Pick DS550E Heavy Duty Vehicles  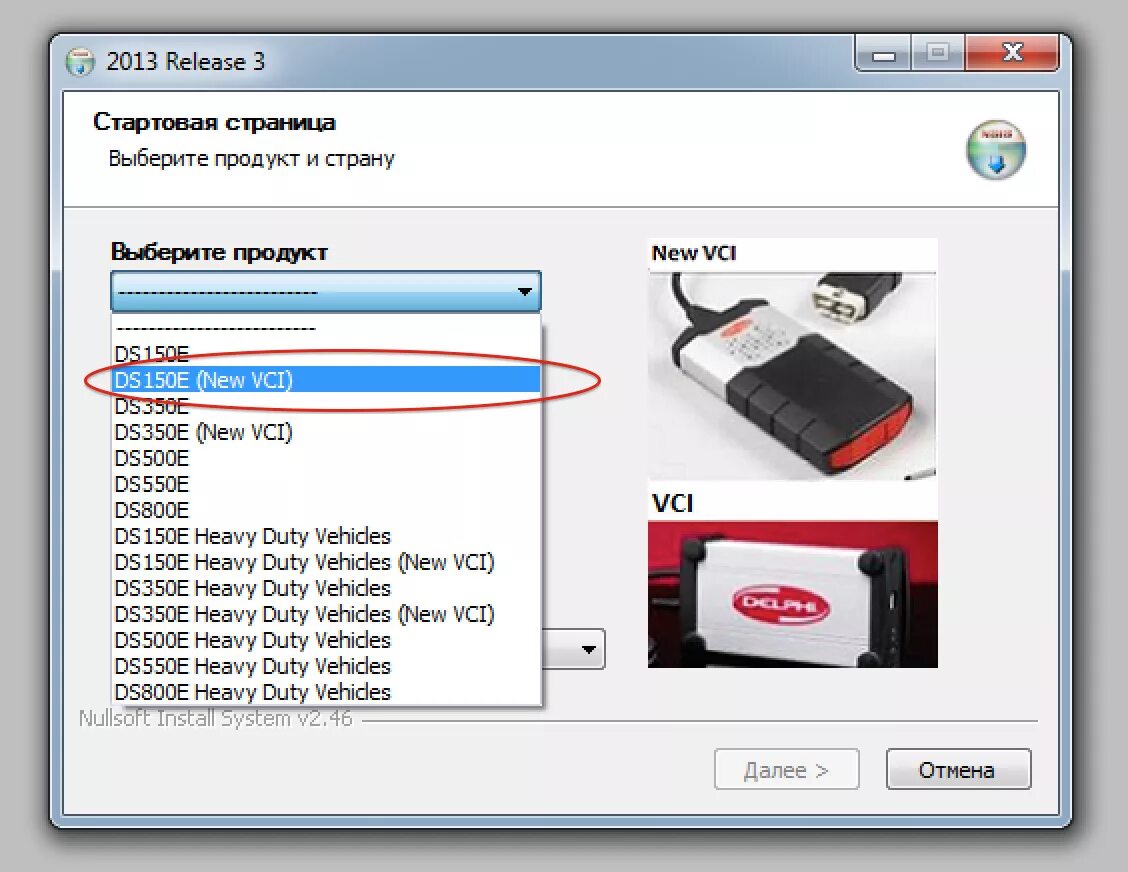[x=326, y=666]
